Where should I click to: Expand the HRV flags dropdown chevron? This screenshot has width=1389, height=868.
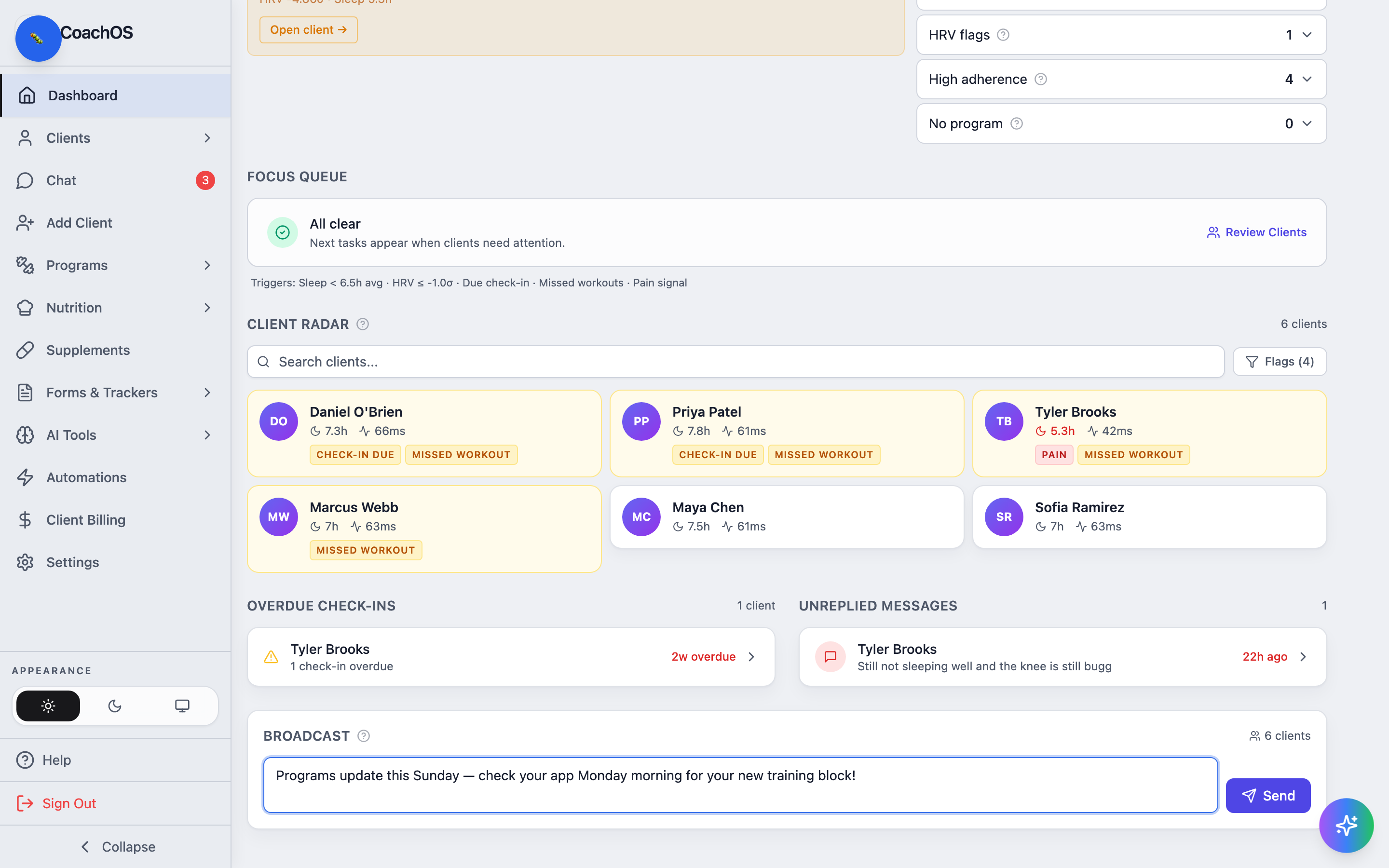pyautogui.click(x=1307, y=35)
